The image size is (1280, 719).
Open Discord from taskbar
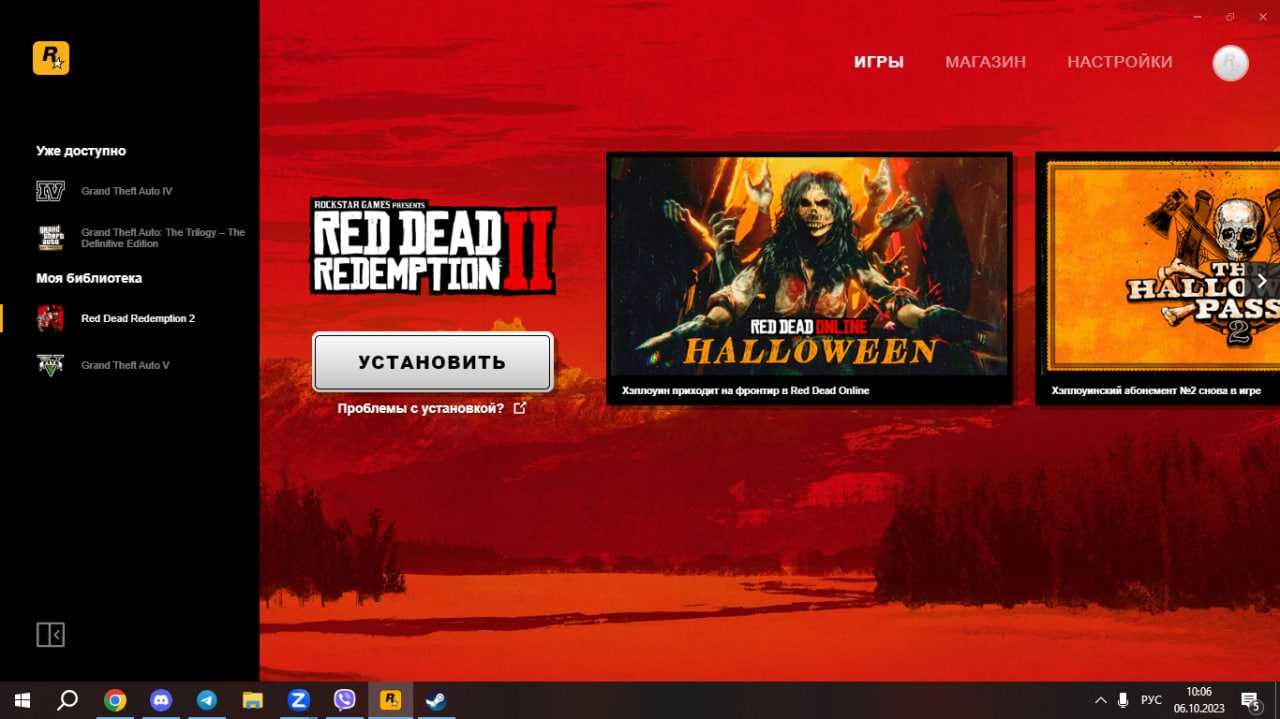(x=160, y=700)
